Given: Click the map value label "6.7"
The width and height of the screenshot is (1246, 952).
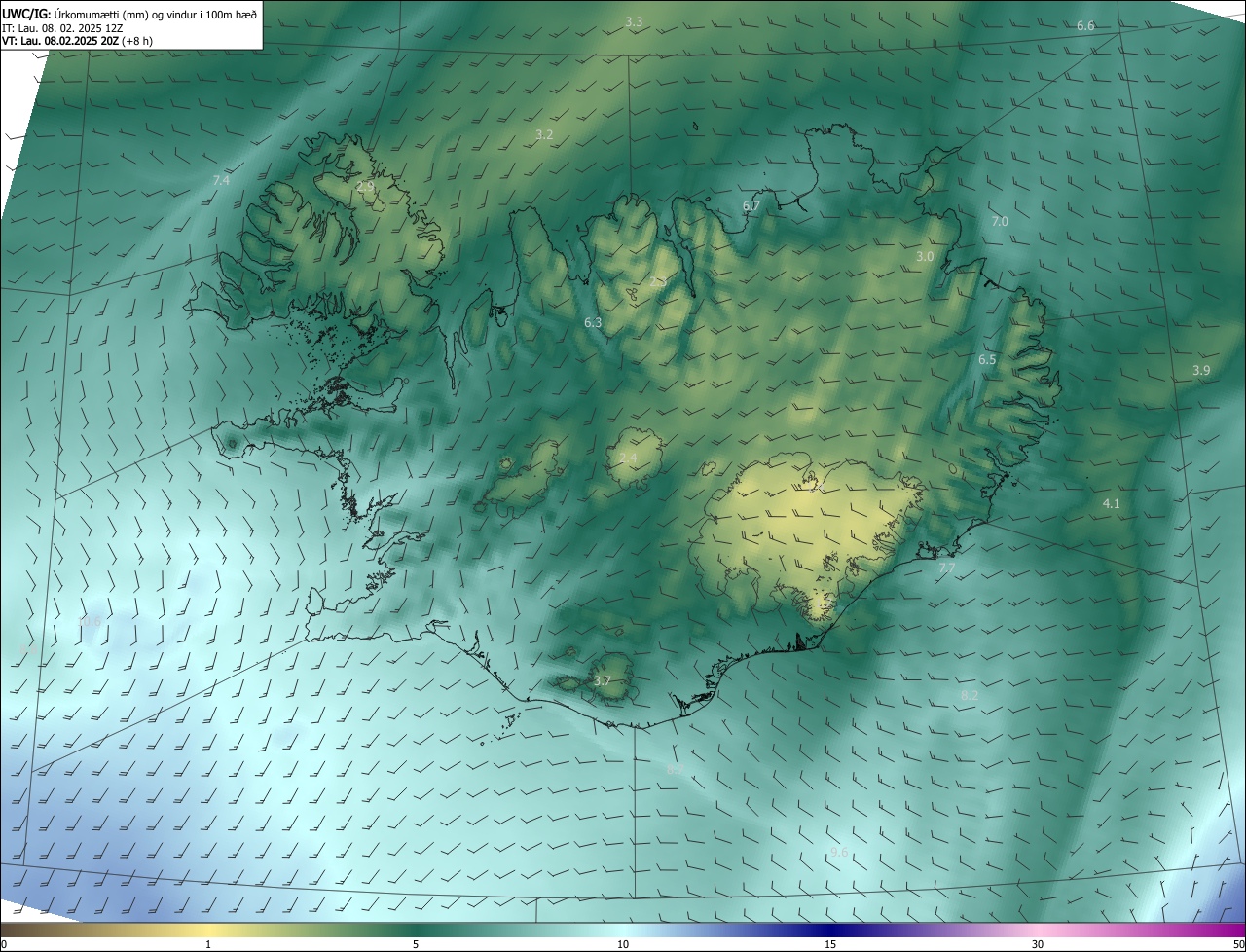Looking at the screenshot, I should pyautogui.click(x=751, y=205).
